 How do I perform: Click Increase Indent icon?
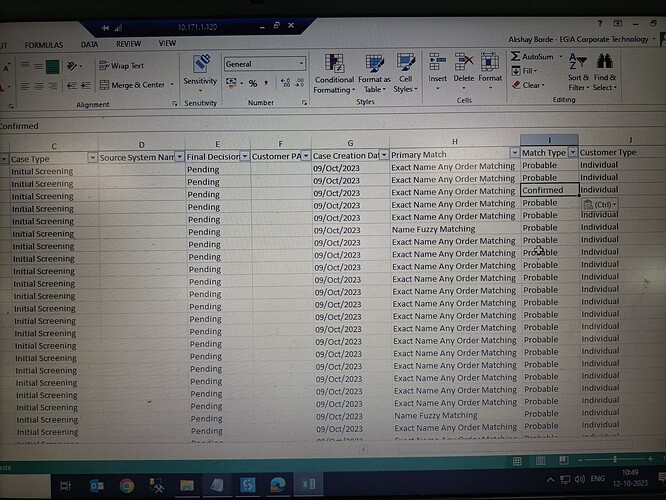pos(85,86)
